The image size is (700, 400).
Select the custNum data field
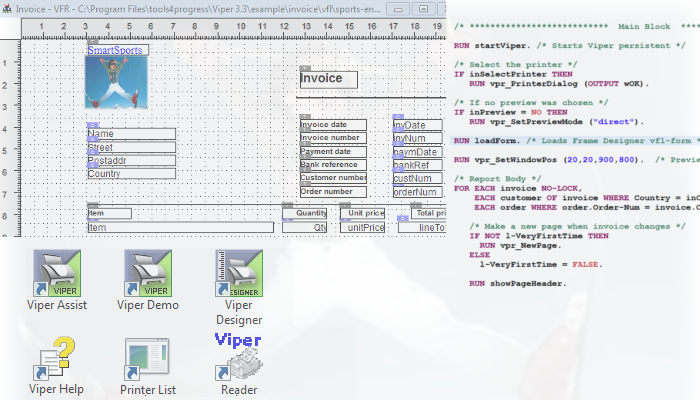point(417,178)
